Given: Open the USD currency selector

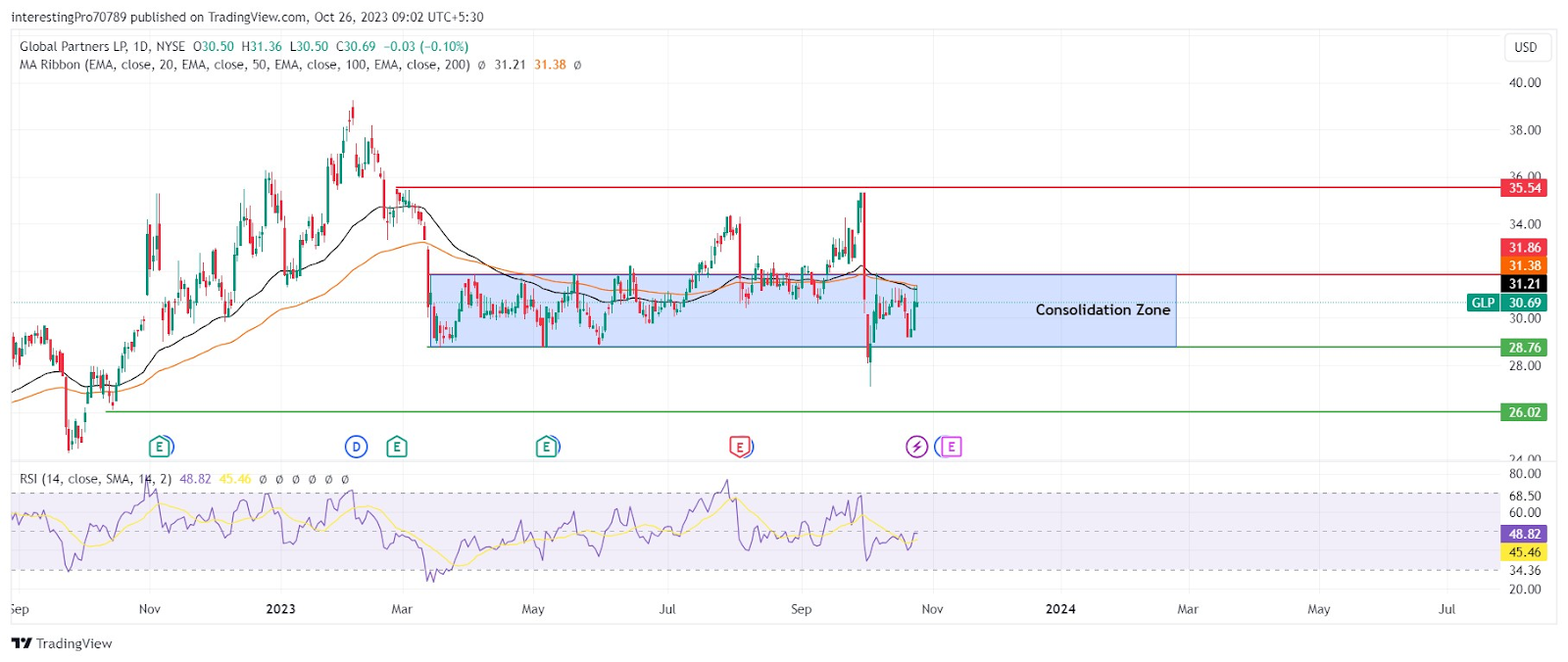Looking at the screenshot, I should [x=1526, y=47].
